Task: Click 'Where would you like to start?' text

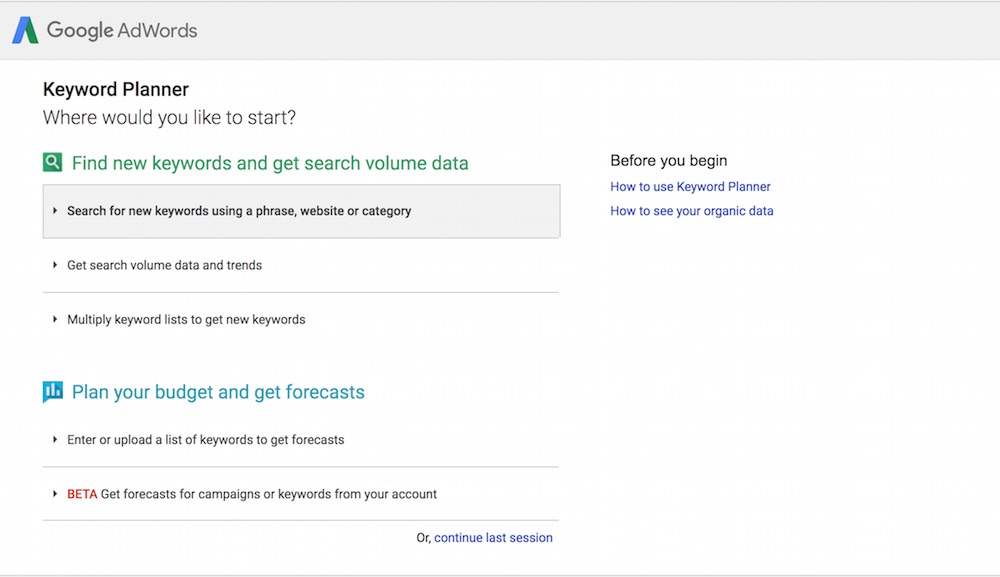Action: coord(169,118)
